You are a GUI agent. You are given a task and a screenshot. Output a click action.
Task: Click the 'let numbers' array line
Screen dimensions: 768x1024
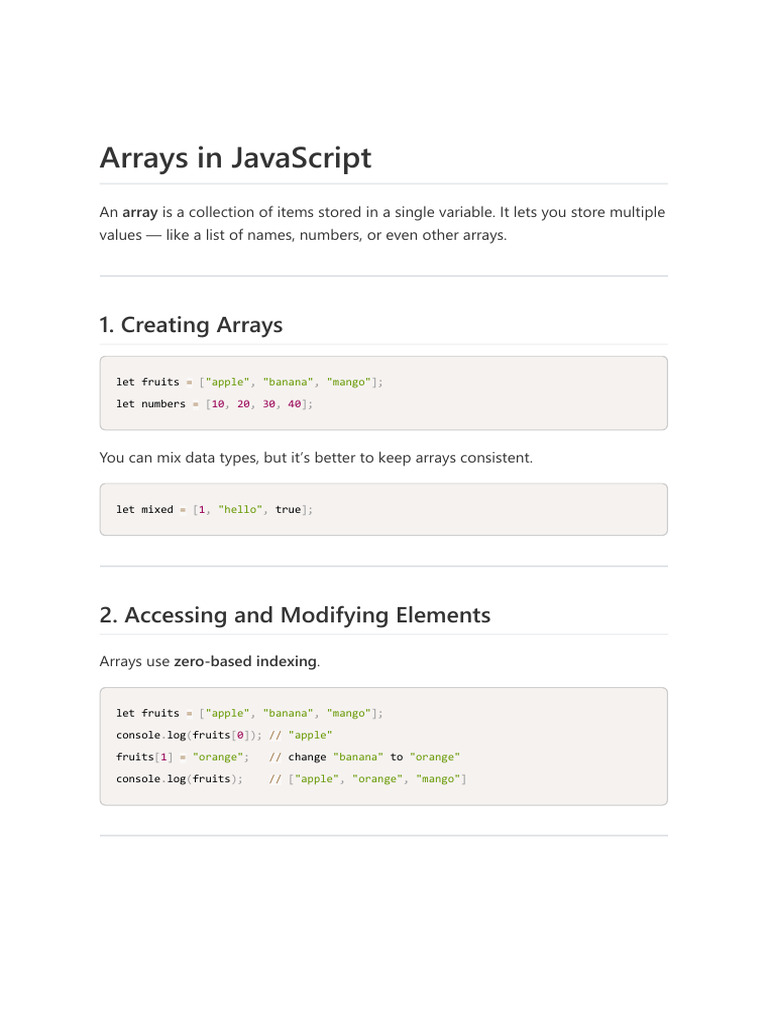coord(214,404)
